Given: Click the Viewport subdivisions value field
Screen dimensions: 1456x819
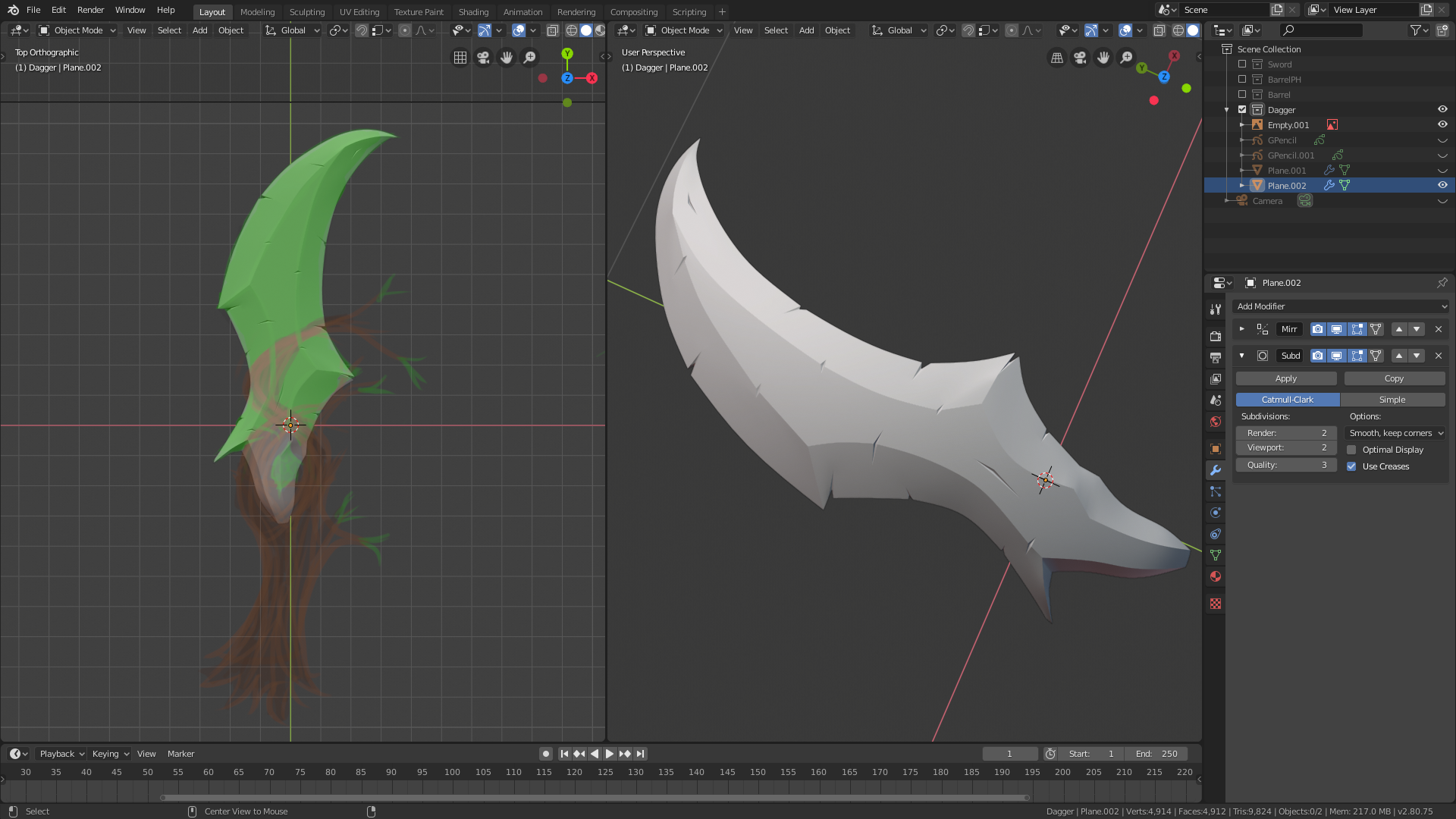Looking at the screenshot, I should tap(1286, 448).
